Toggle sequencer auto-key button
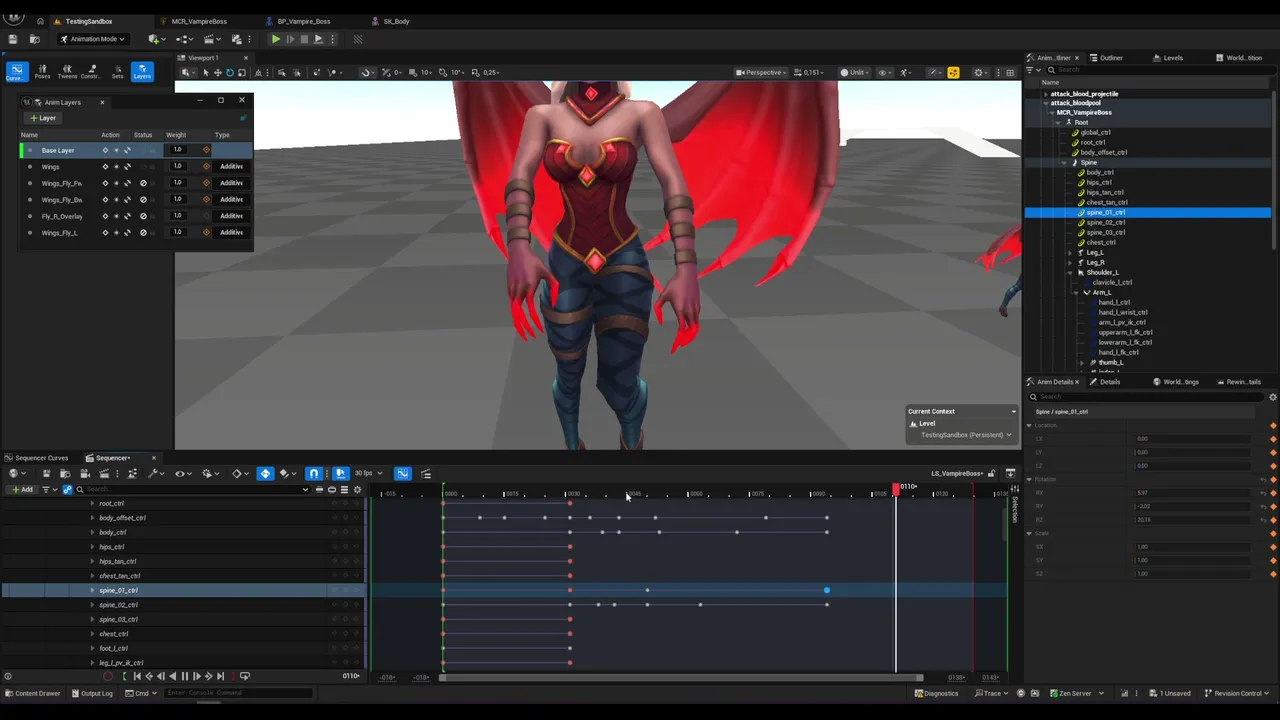 click(x=264, y=474)
